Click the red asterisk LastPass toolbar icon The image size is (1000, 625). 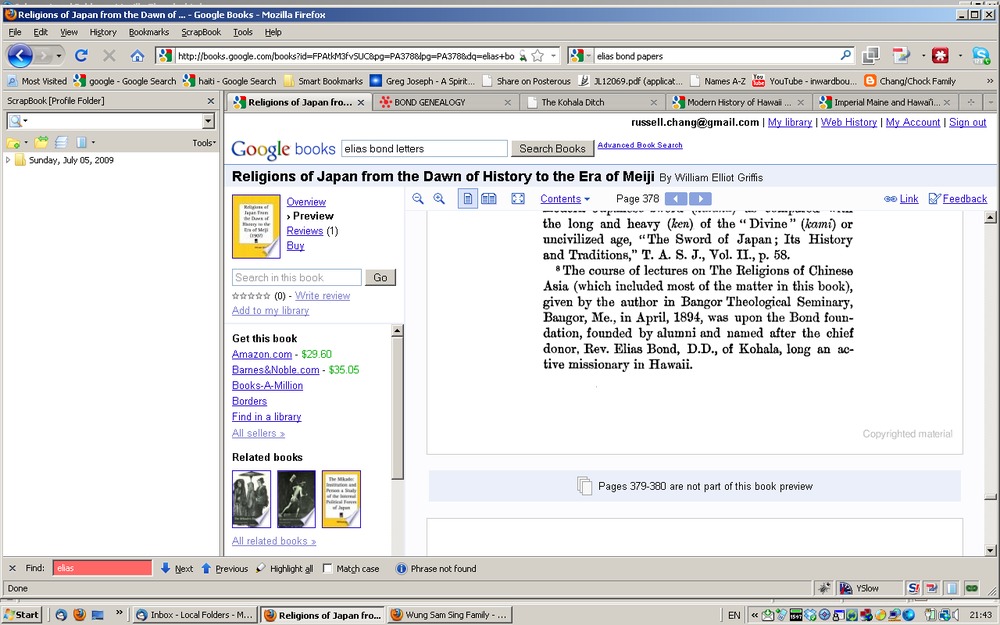(x=940, y=56)
